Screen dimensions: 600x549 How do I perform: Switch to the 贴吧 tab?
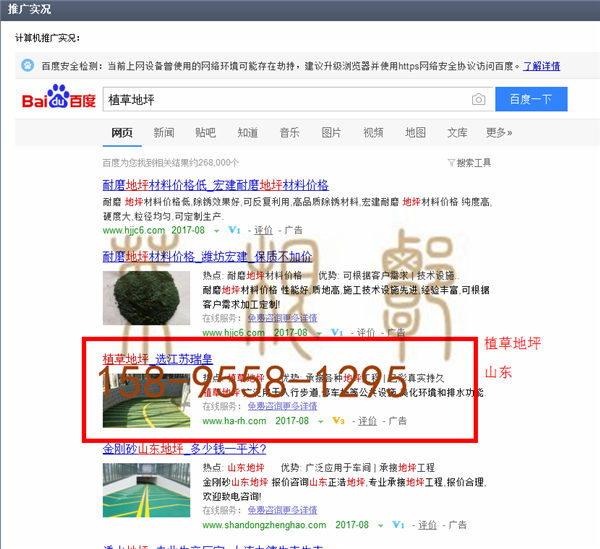pos(205,133)
